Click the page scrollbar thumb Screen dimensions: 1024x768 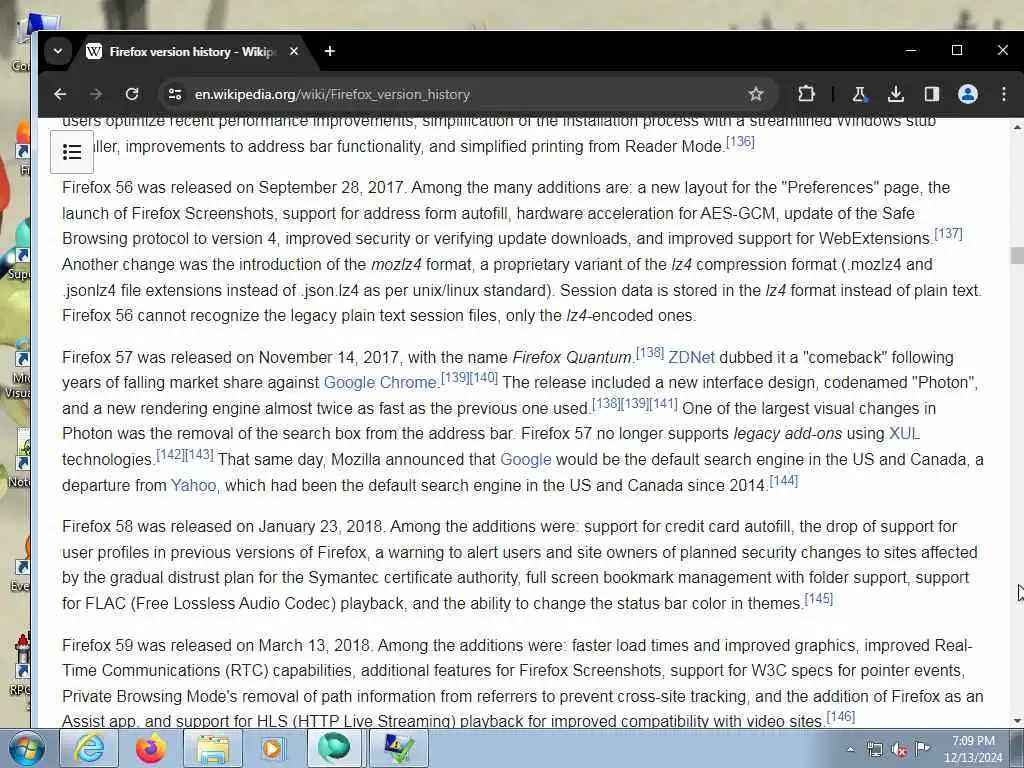(1017, 255)
